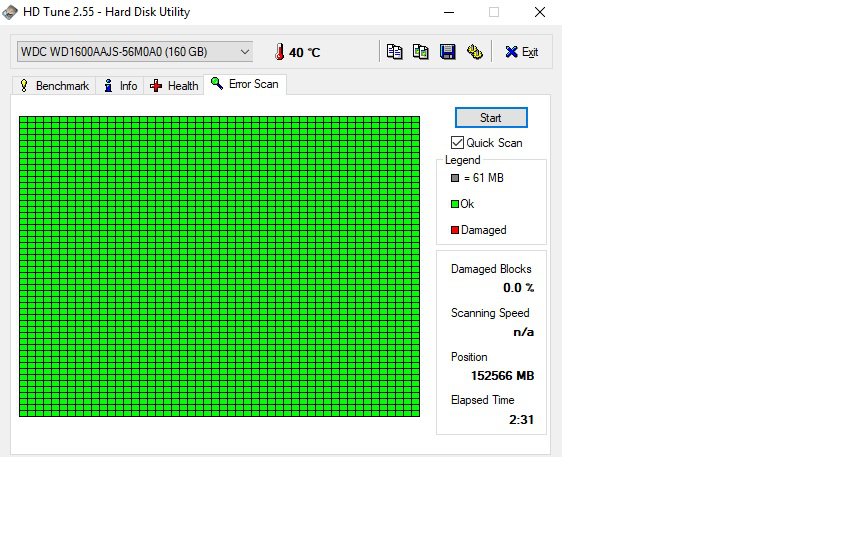Start the error scan
864x540 pixels.
(x=491, y=117)
